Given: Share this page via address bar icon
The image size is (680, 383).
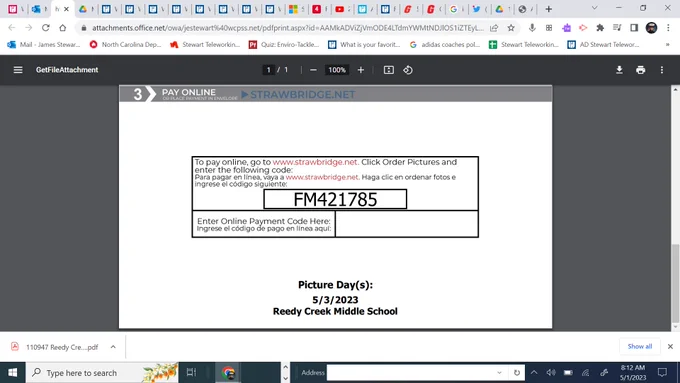Looking at the screenshot, I should coord(494,28).
